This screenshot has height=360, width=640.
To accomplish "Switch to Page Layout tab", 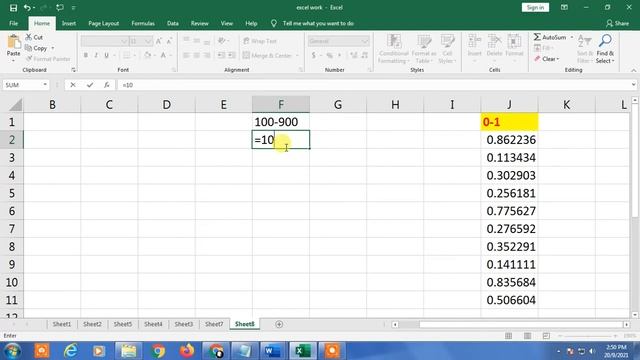I will (103, 24).
